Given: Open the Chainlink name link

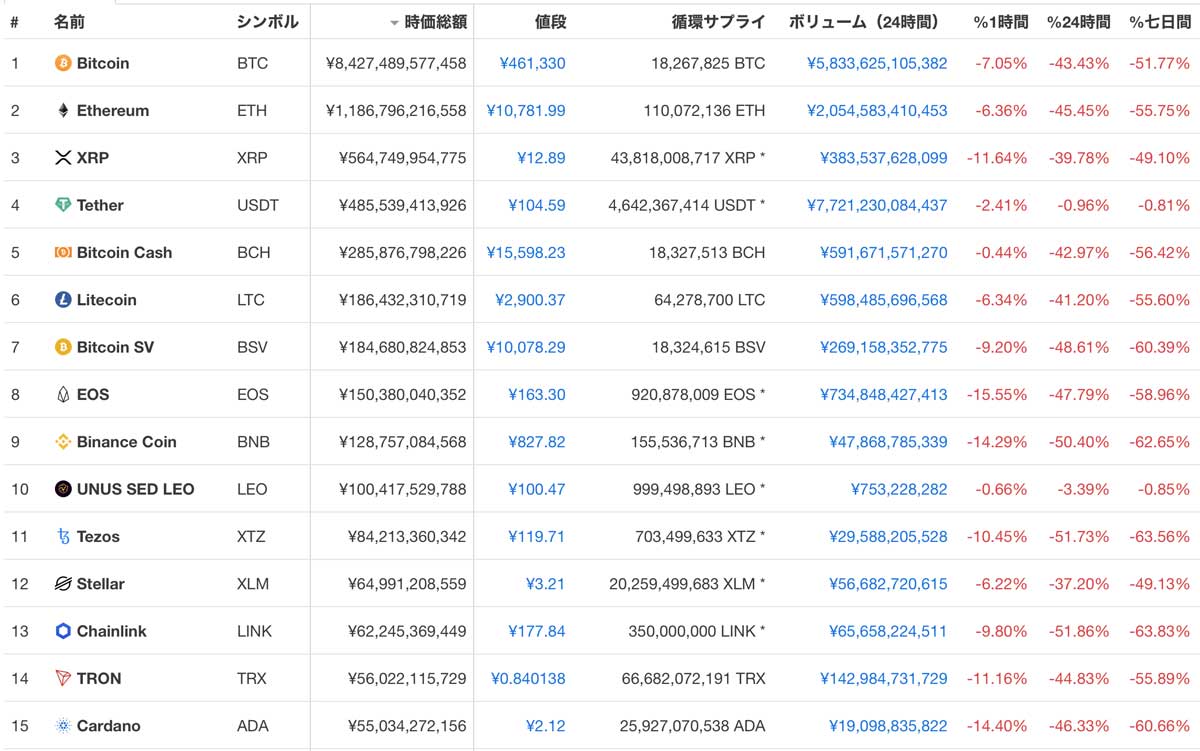Looking at the screenshot, I should 112,631.
